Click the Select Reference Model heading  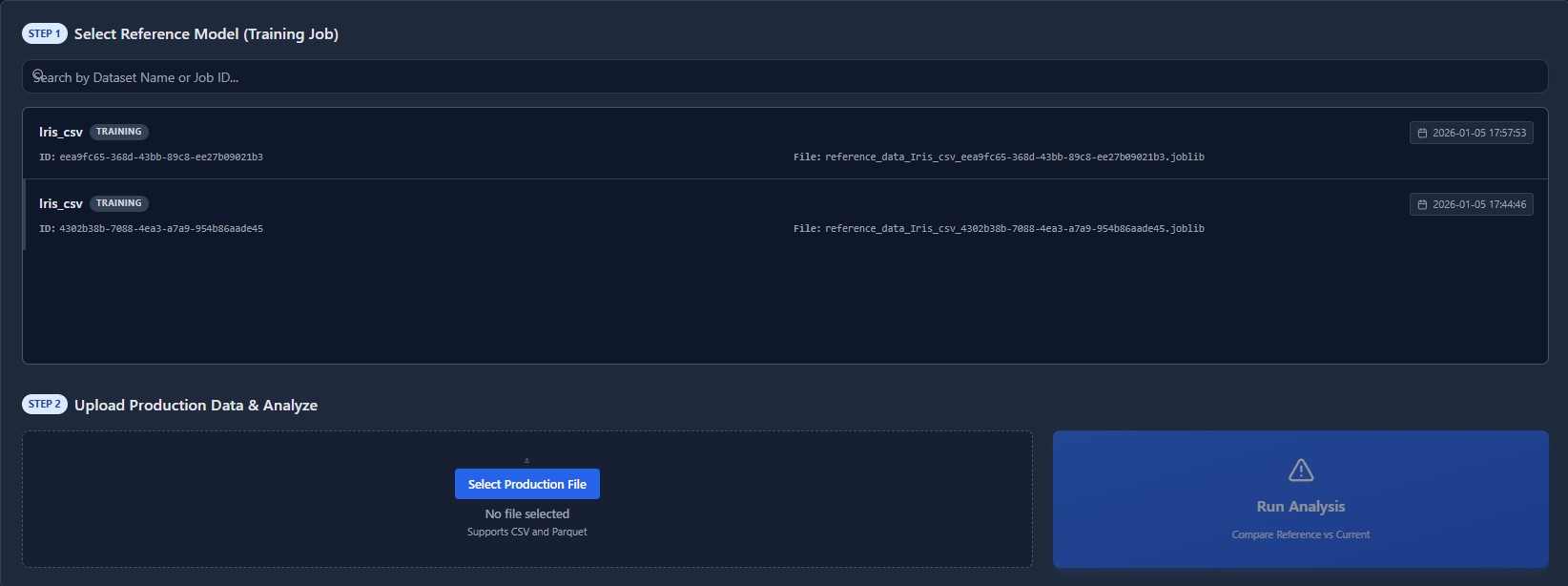pyautogui.click(x=206, y=33)
